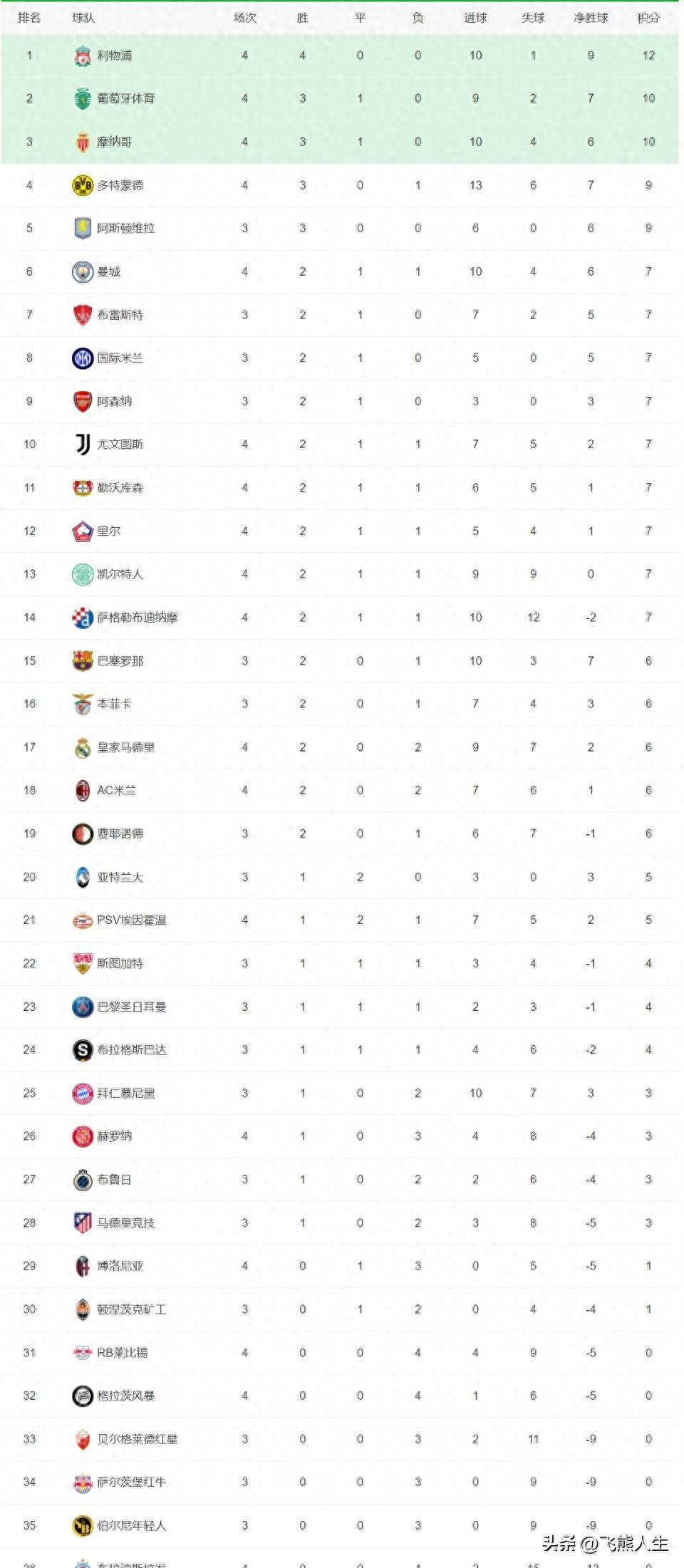Click the 进球 column header
The width and height of the screenshot is (684, 1568).
pos(475,18)
